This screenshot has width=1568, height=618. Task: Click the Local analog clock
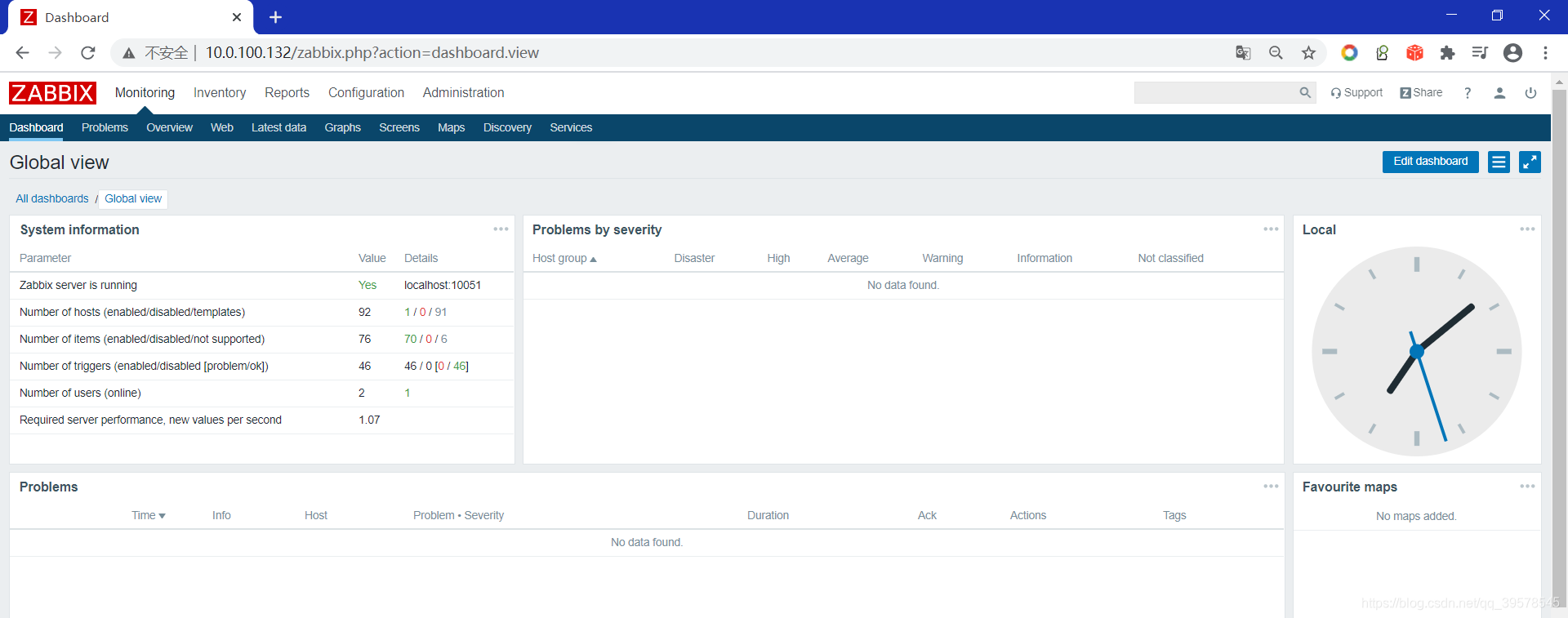1416,351
